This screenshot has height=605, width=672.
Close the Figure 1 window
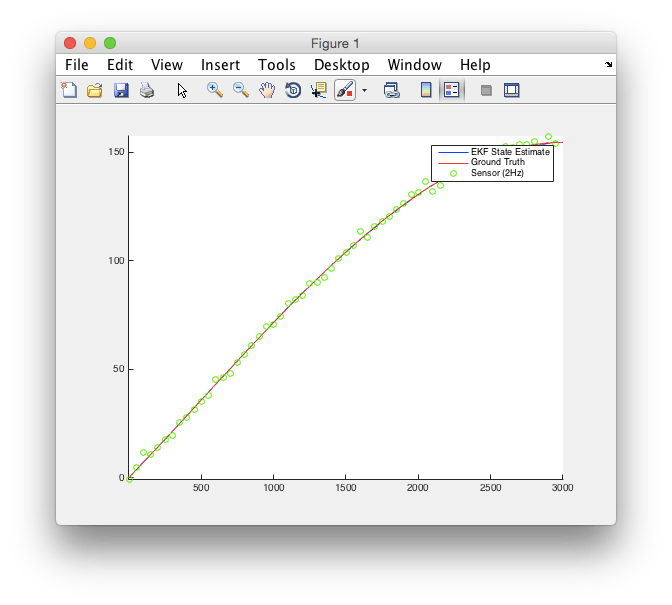tap(70, 43)
